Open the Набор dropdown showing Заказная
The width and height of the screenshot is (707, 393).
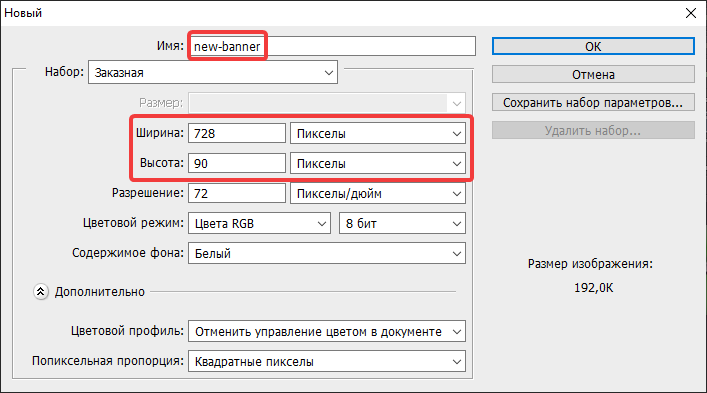(213, 72)
